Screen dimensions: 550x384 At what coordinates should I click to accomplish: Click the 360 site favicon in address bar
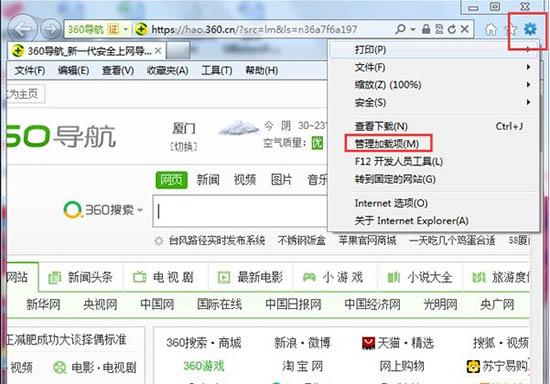pos(141,29)
